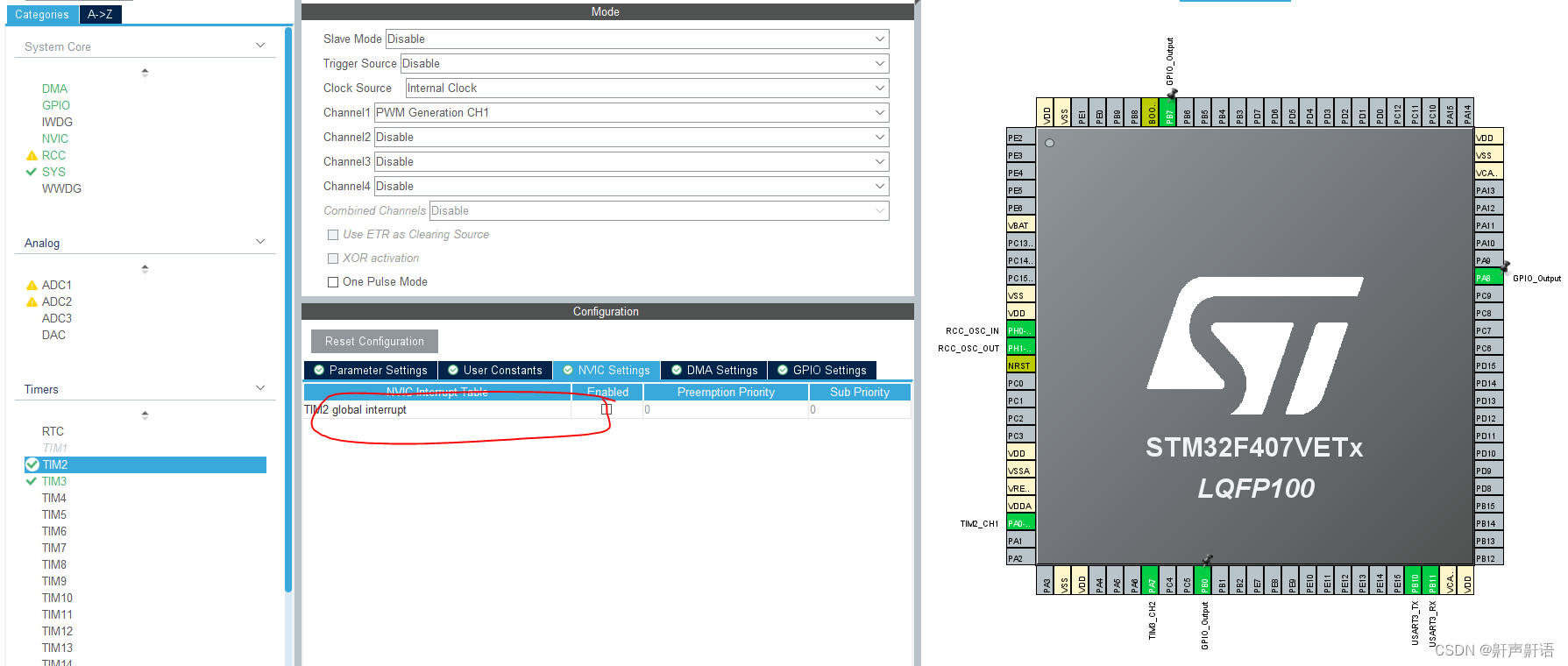Select the PB11 USART3_RX pin
Viewport: 1568px width, 666px height.
pos(1431,580)
